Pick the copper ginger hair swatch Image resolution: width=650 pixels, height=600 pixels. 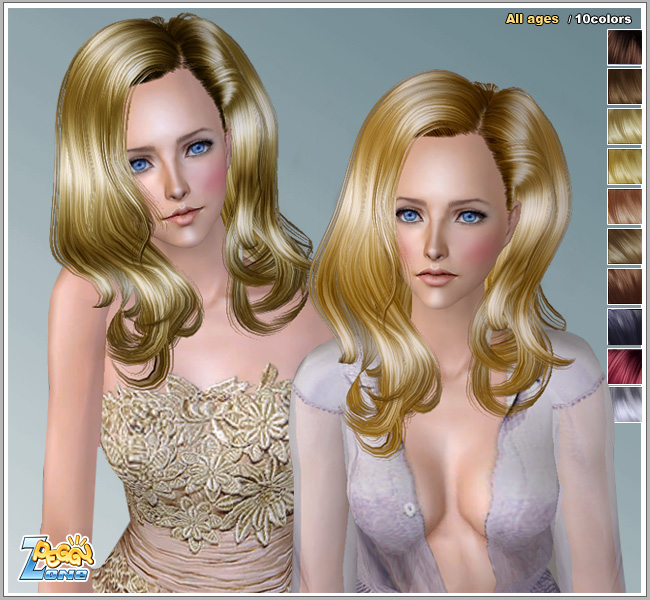[x=624, y=206]
